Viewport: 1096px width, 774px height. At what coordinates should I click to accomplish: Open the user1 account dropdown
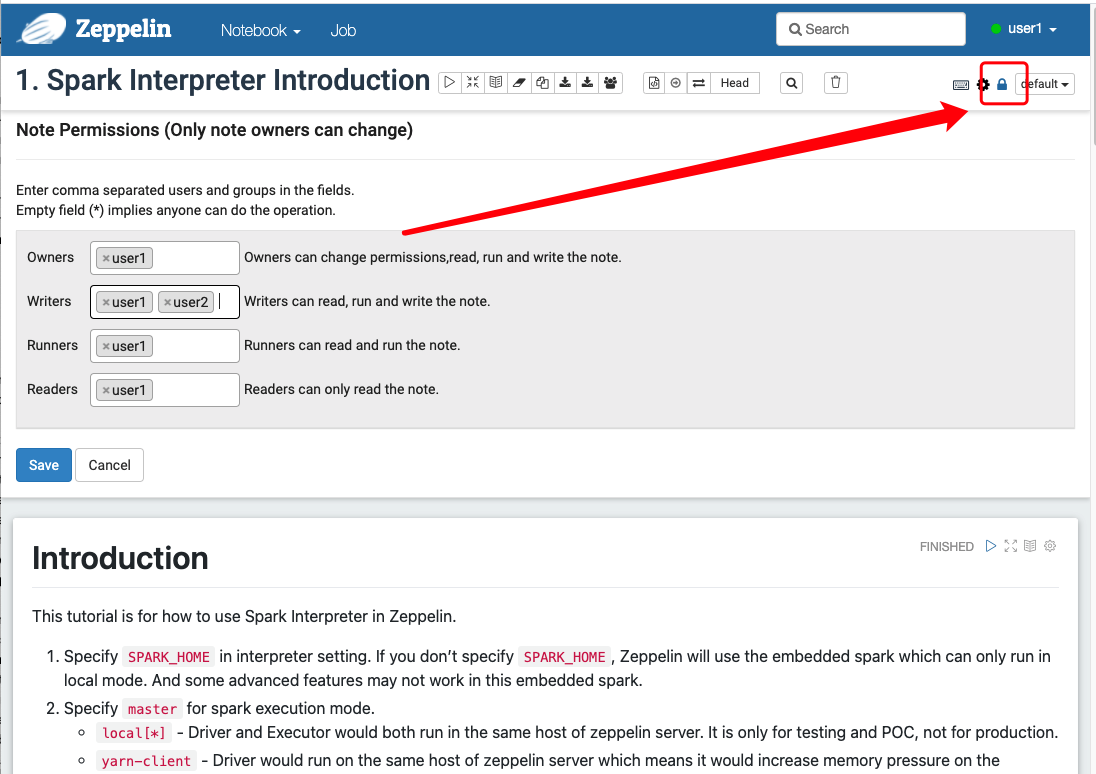(1024, 29)
